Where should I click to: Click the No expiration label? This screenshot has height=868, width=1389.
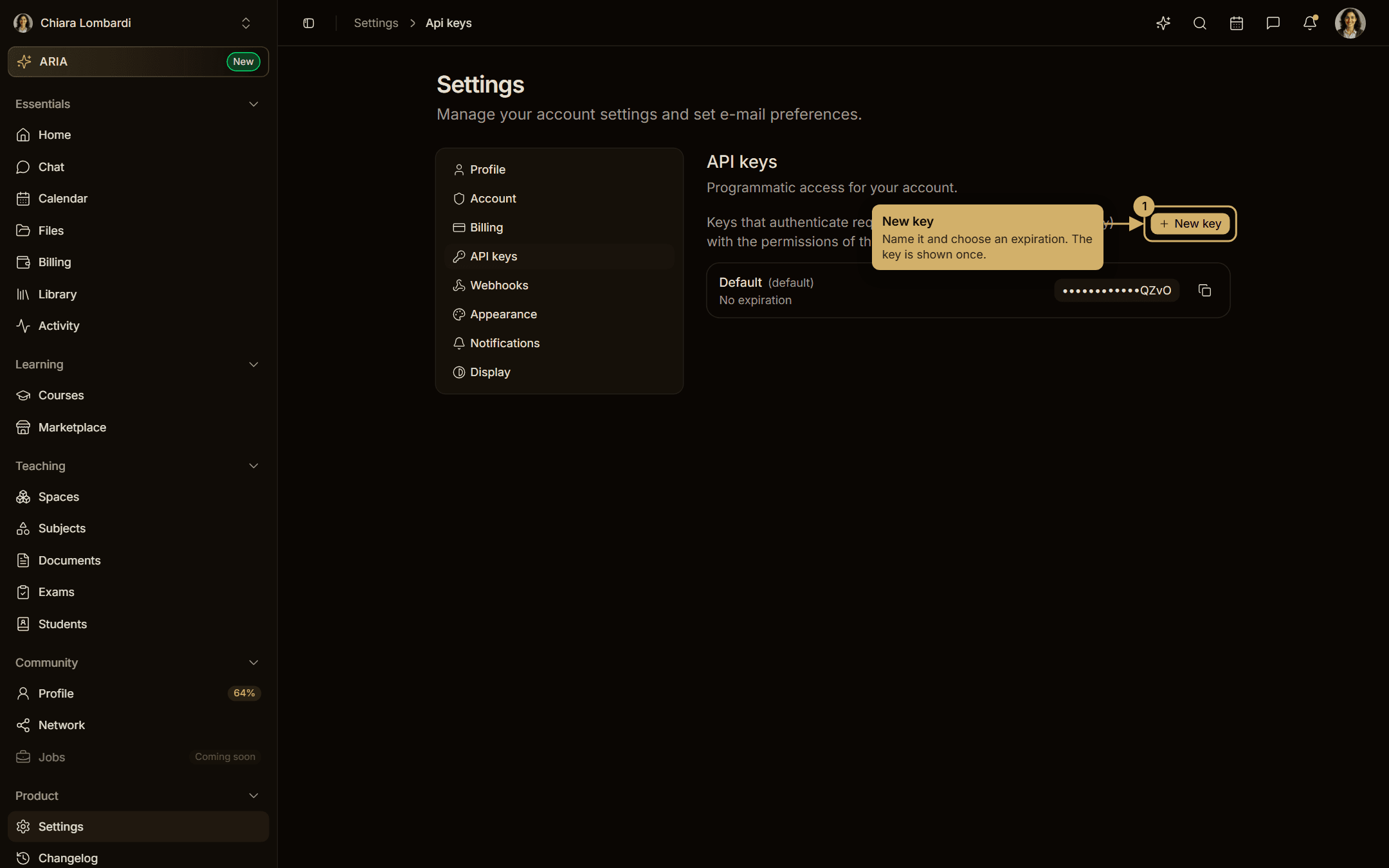[x=756, y=300]
